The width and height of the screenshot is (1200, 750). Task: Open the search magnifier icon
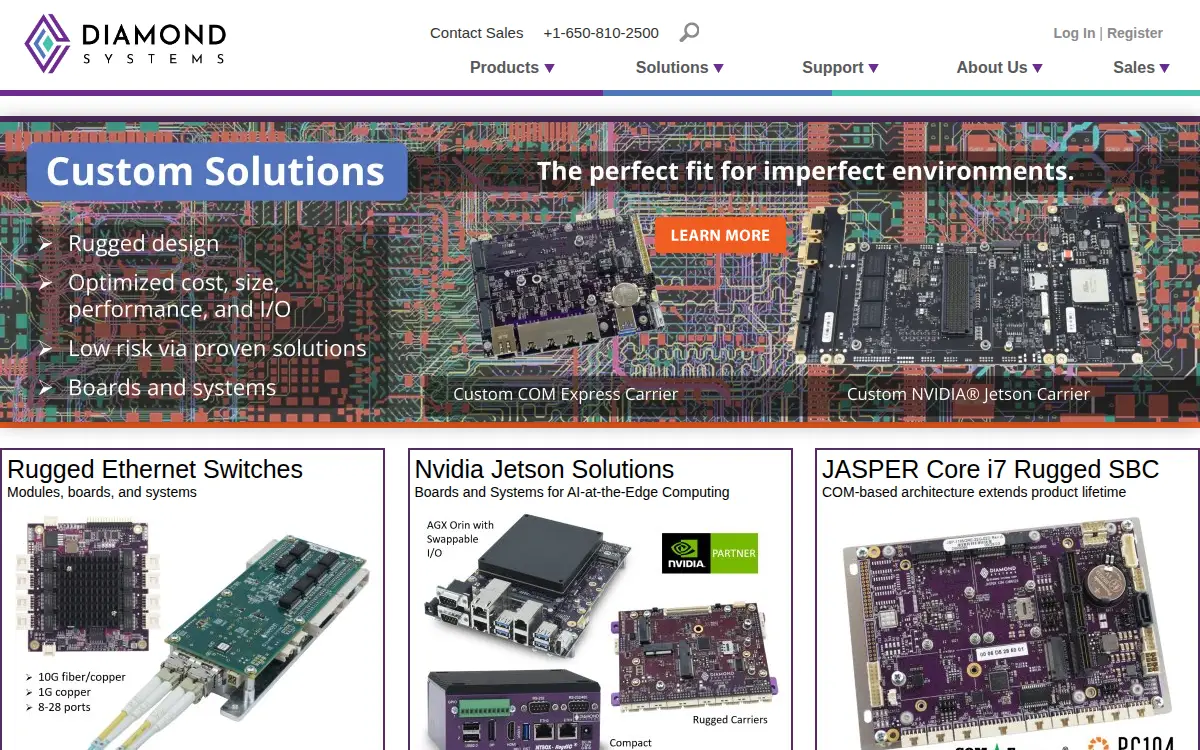[x=689, y=33]
